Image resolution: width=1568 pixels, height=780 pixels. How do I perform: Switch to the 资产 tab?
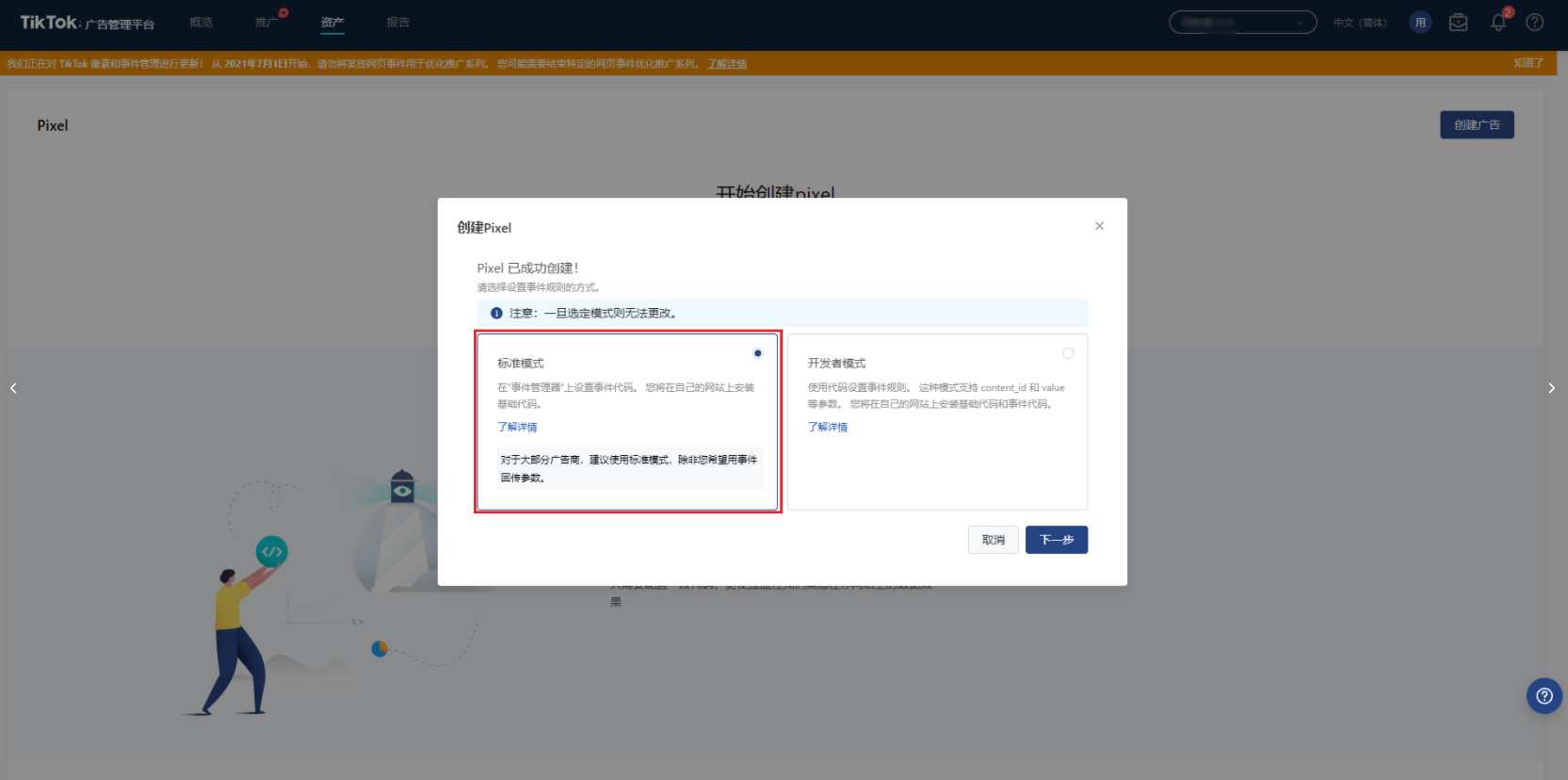pos(332,23)
